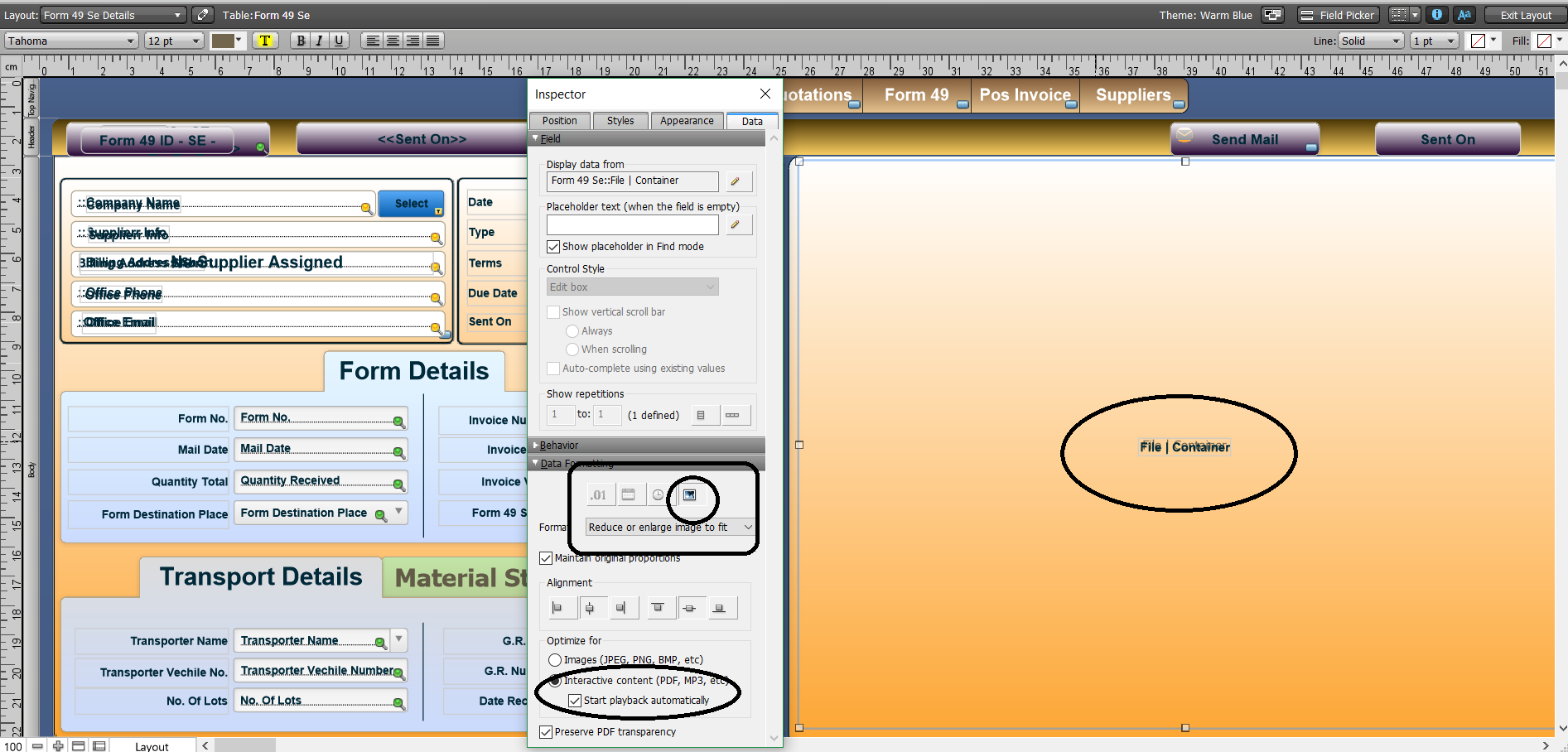Close the Inspector panel

tap(765, 94)
